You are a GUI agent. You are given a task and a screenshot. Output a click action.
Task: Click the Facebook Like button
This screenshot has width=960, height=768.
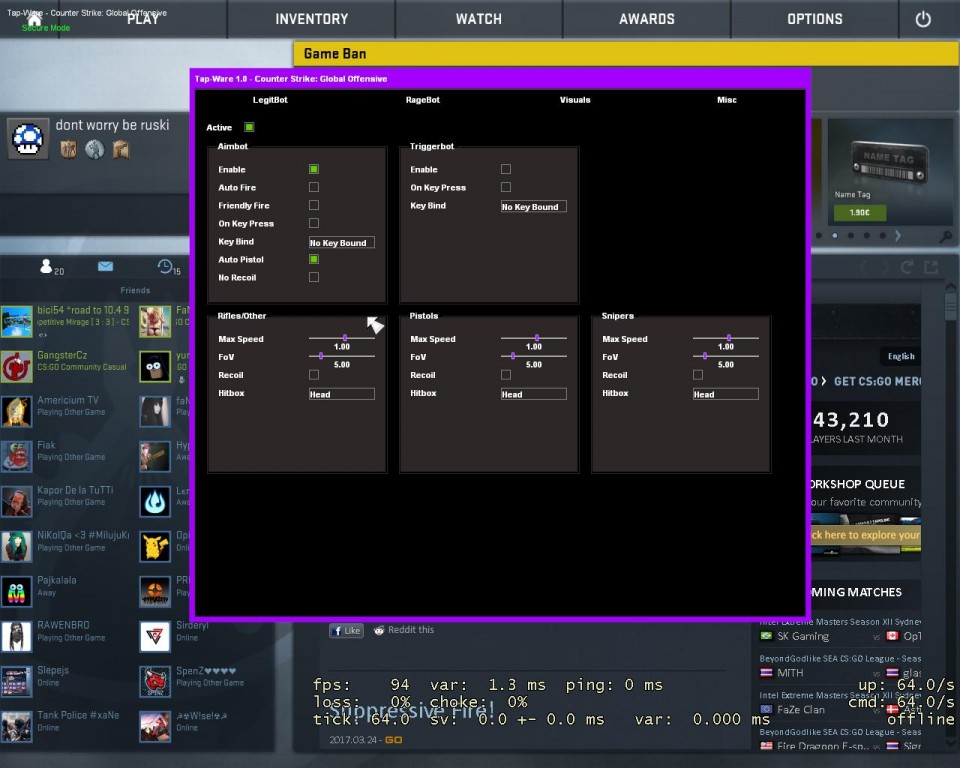[347, 630]
